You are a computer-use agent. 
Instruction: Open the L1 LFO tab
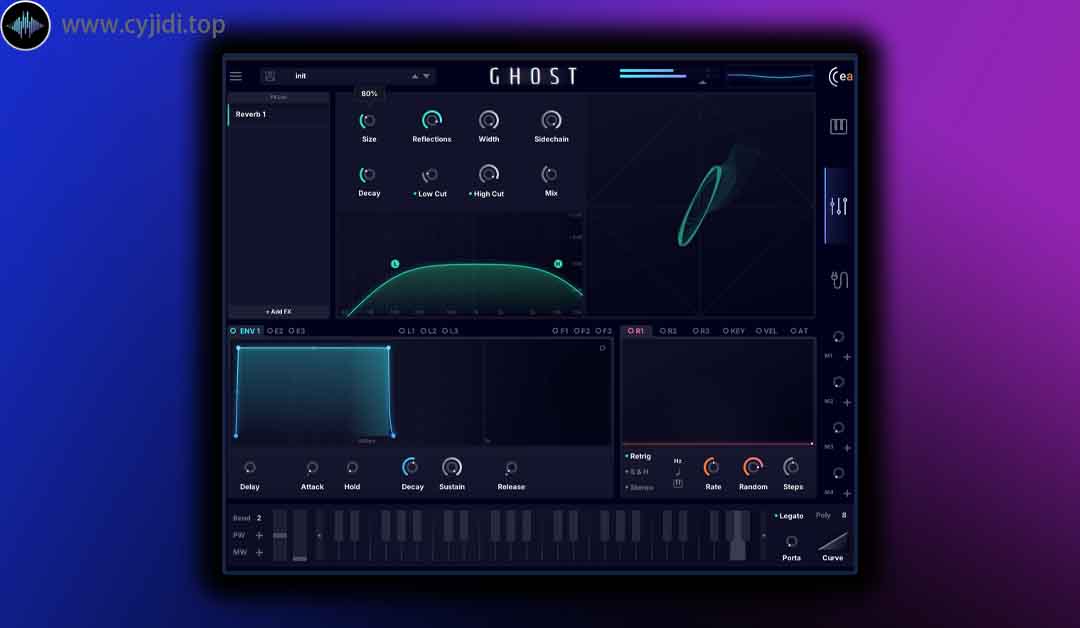tap(407, 331)
